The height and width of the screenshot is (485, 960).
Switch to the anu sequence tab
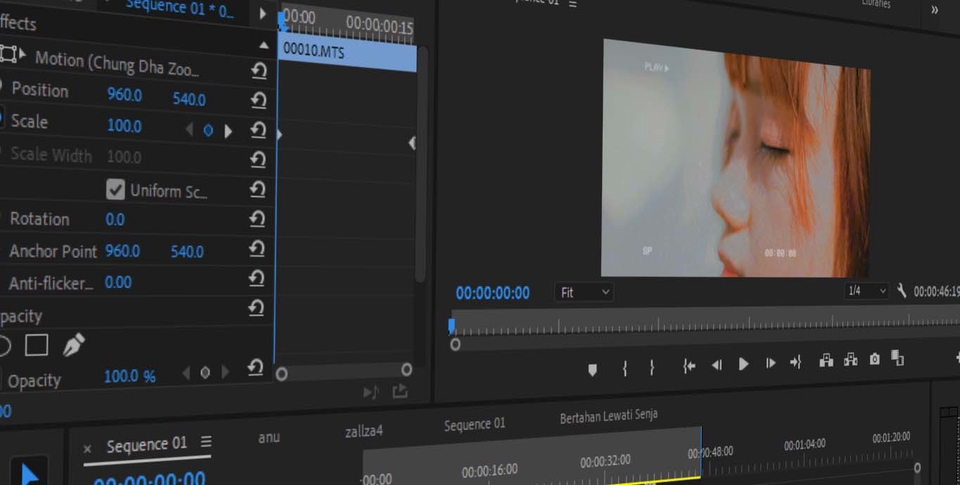coord(269,437)
